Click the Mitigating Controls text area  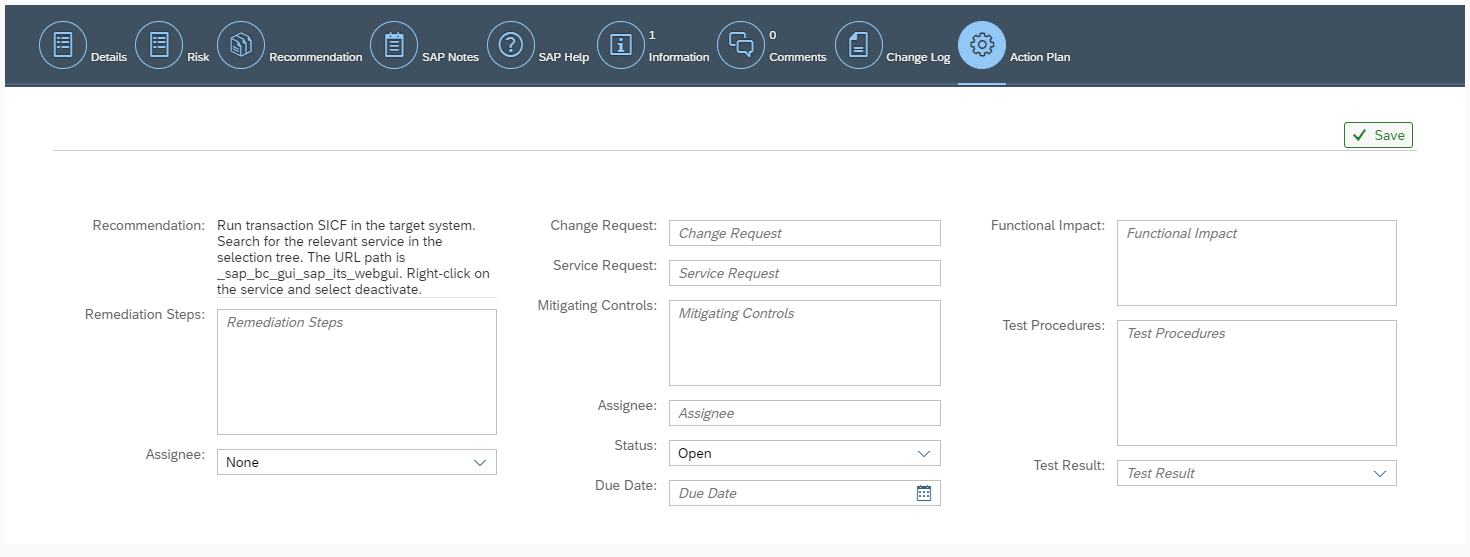pyautogui.click(x=804, y=343)
